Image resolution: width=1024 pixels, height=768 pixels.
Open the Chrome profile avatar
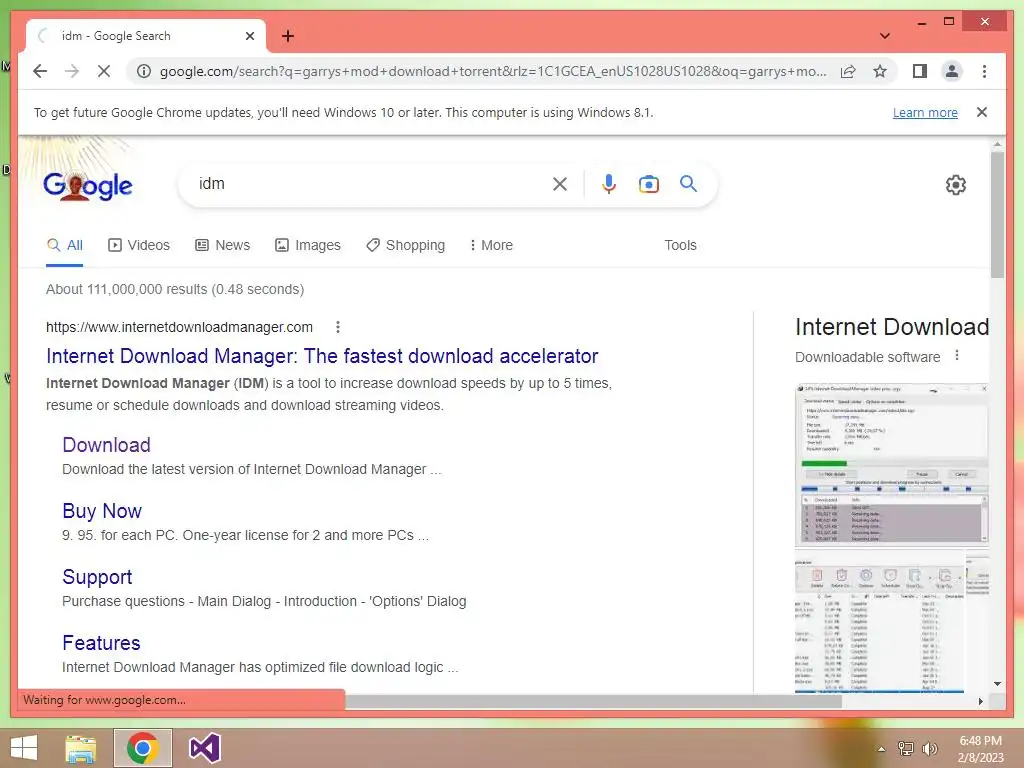click(x=952, y=71)
